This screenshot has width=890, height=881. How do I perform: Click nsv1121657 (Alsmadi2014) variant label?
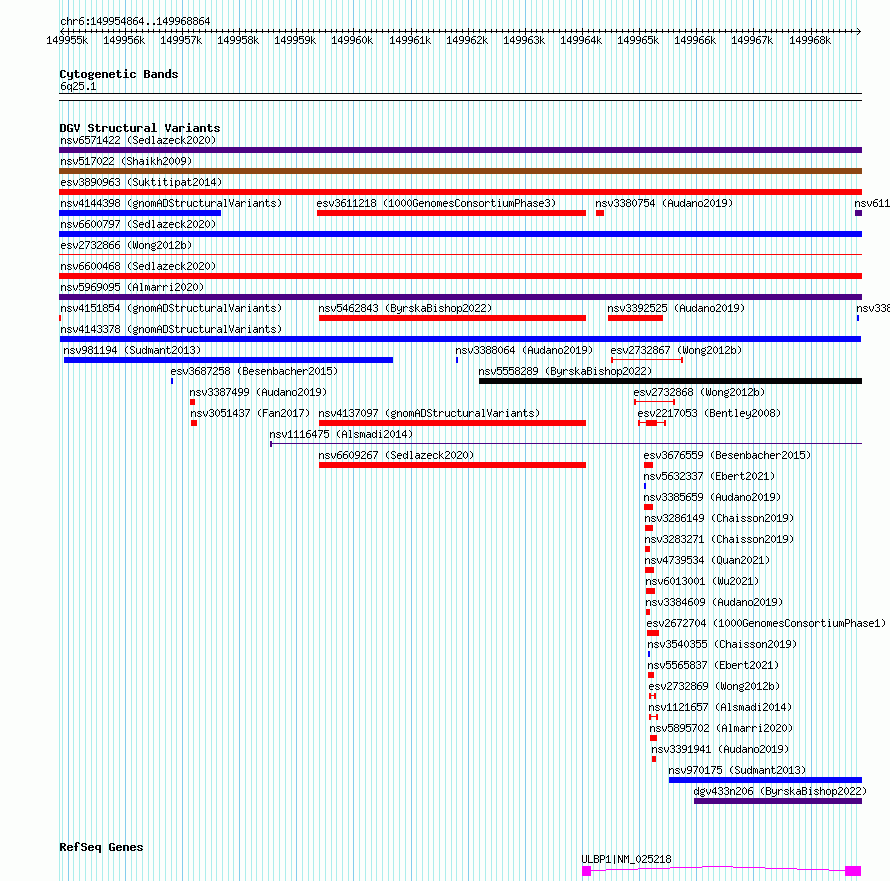point(720,707)
